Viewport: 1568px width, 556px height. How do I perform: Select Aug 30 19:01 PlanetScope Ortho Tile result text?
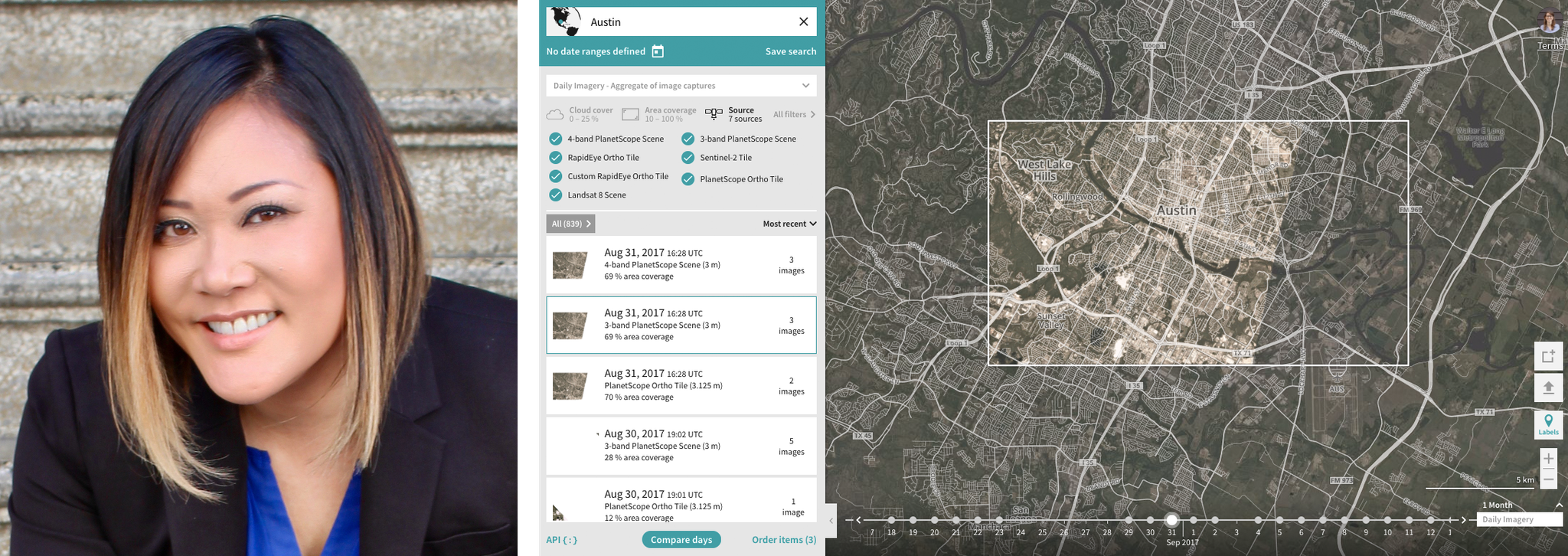[663, 506]
